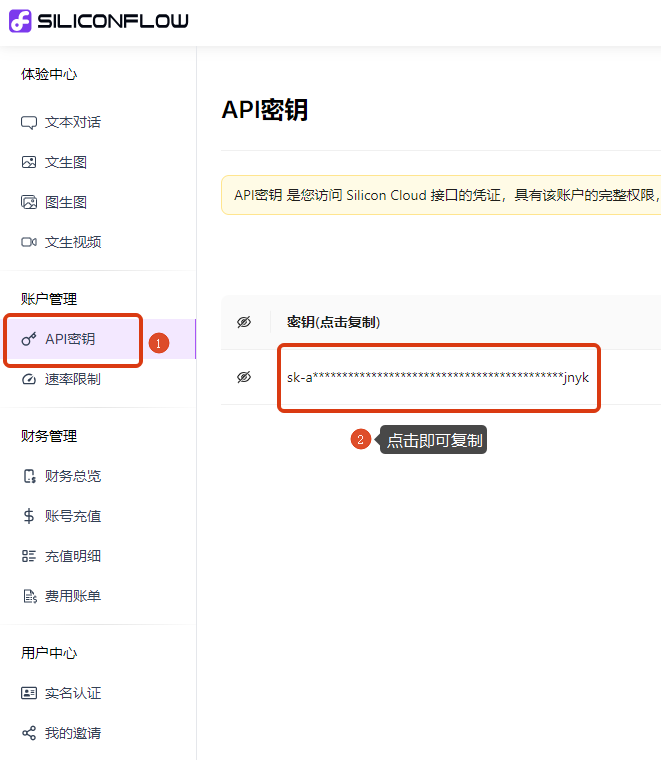661x760 pixels.
Task: Open the 速率限制 gauge icon
Action: coord(29,379)
